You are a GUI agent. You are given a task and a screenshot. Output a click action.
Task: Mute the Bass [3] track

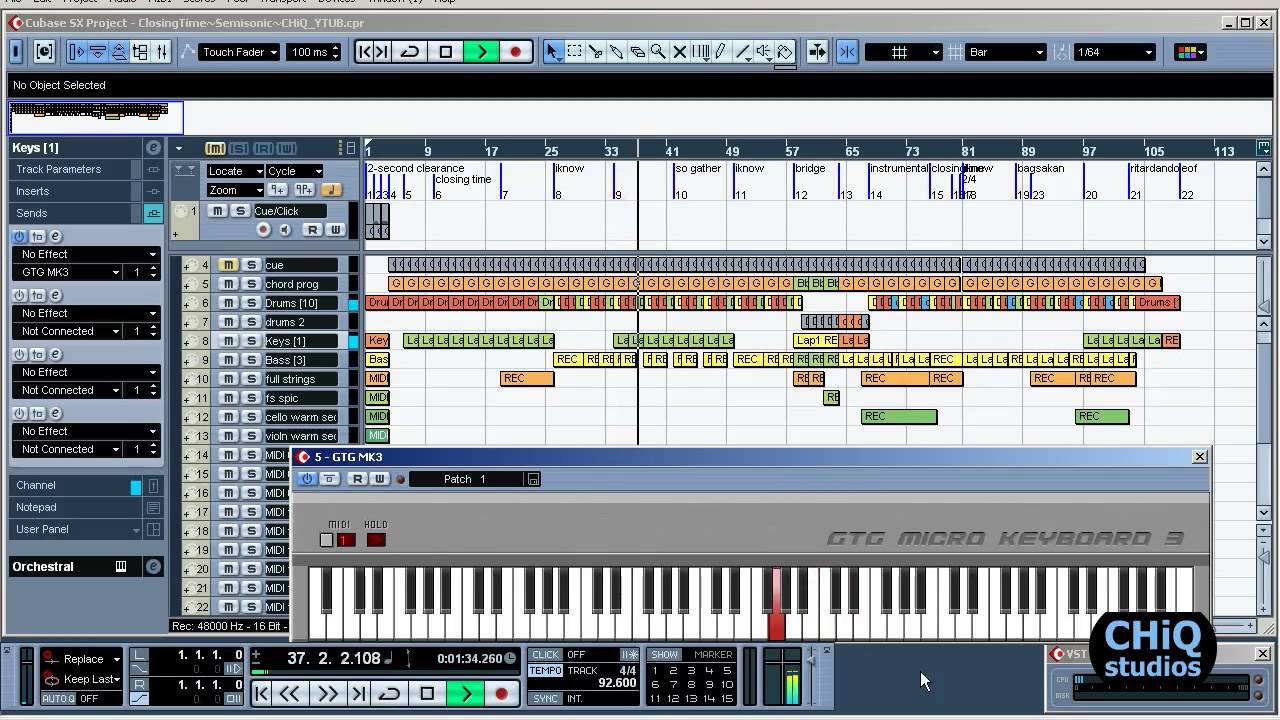point(228,360)
